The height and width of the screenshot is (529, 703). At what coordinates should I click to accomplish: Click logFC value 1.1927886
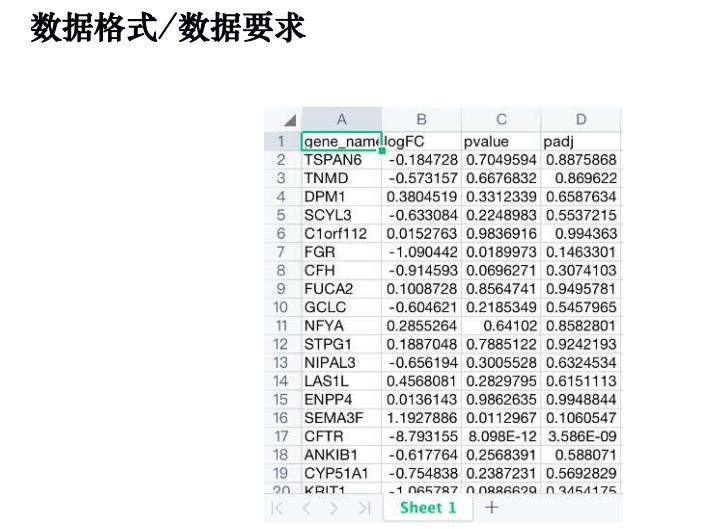coord(421,418)
